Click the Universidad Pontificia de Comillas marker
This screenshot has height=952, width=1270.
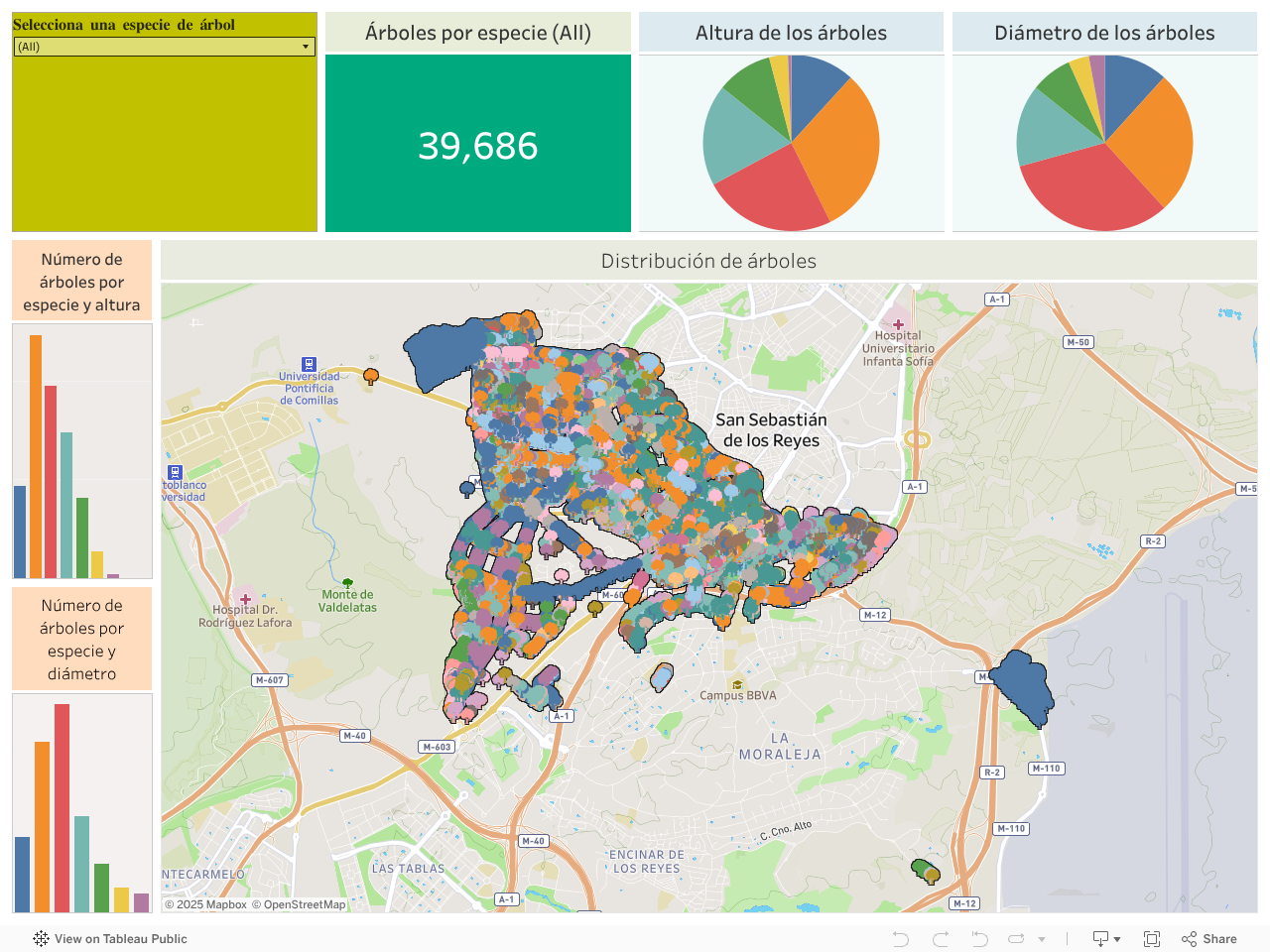point(309,364)
